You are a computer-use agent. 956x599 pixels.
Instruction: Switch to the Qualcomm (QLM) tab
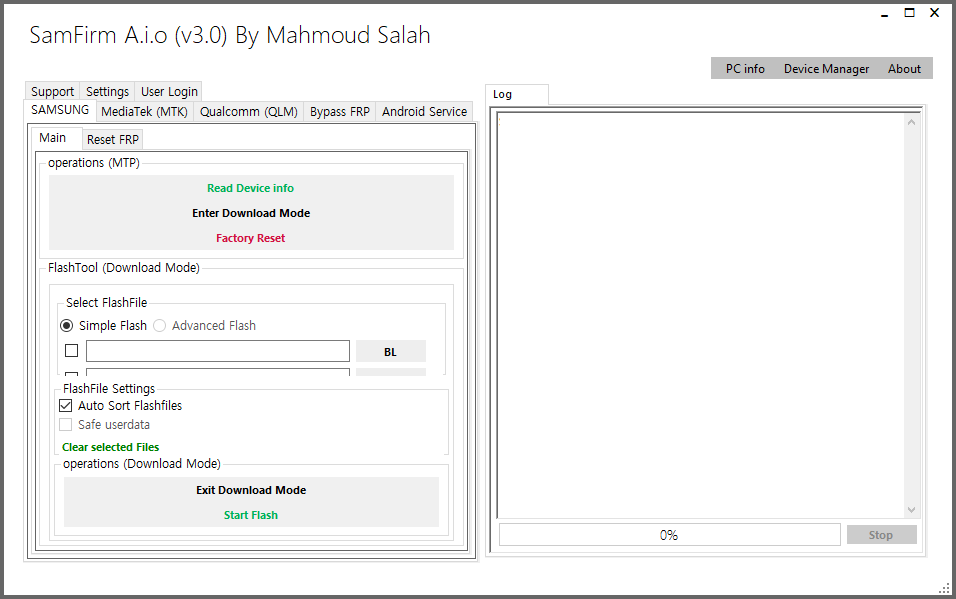[x=249, y=112]
